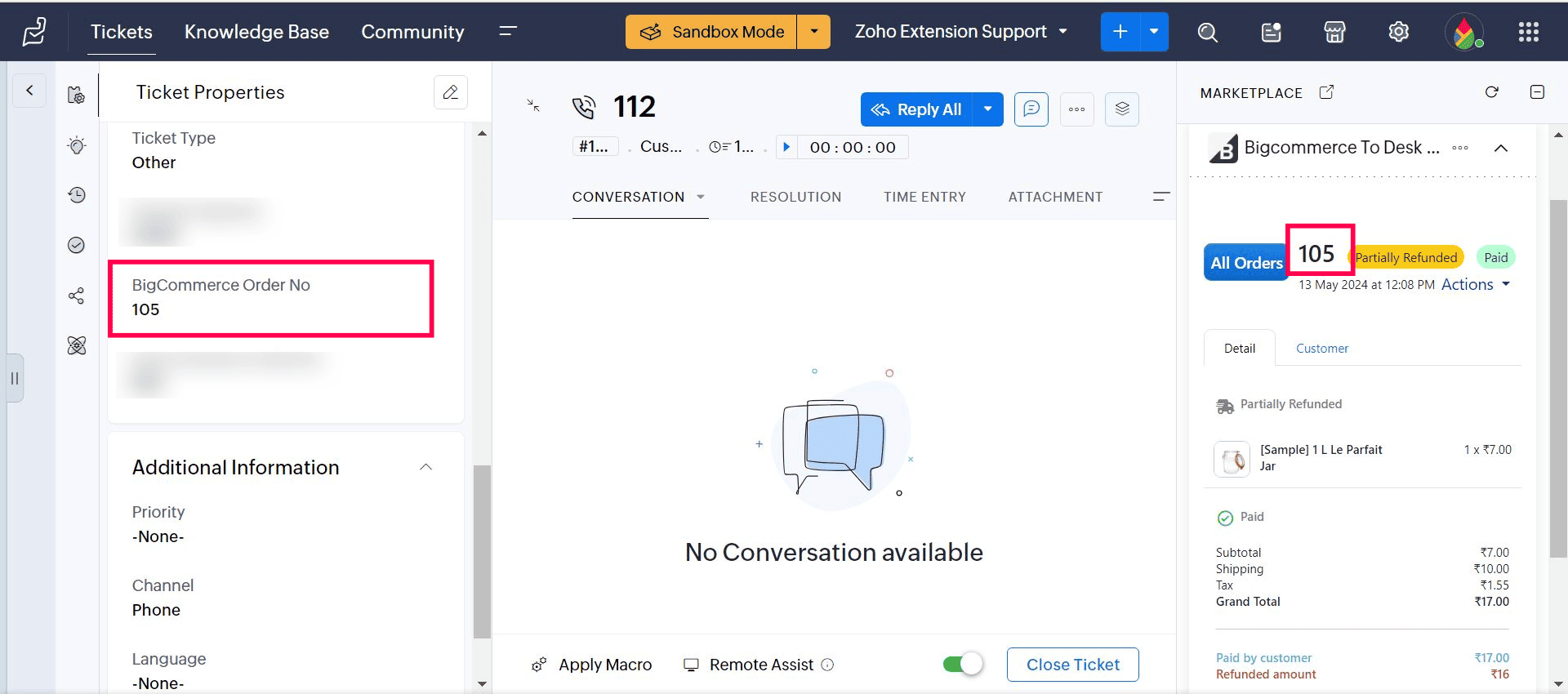The height and width of the screenshot is (694, 1568).
Task: Collapse the Additional Information section
Action: point(425,467)
